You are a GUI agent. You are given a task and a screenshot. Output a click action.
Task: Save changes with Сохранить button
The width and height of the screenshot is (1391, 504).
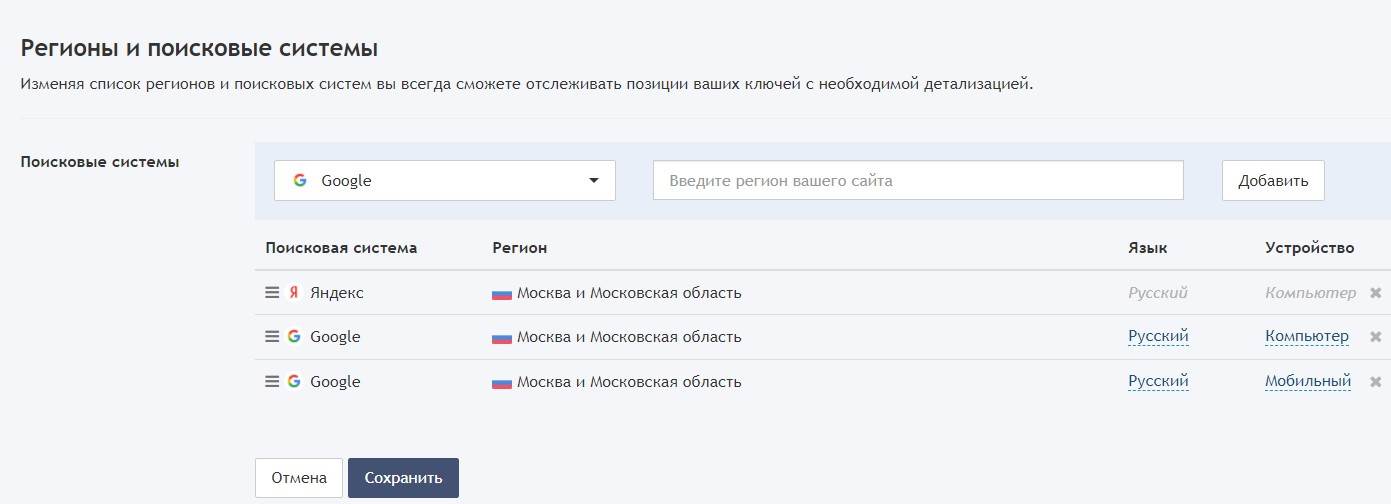[x=403, y=478]
